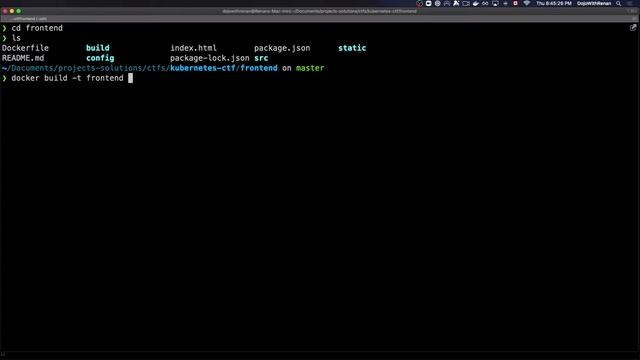The width and height of the screenshot is (640, 360).
Task: Click the green fullscreen window button
Action: [18, 11]
